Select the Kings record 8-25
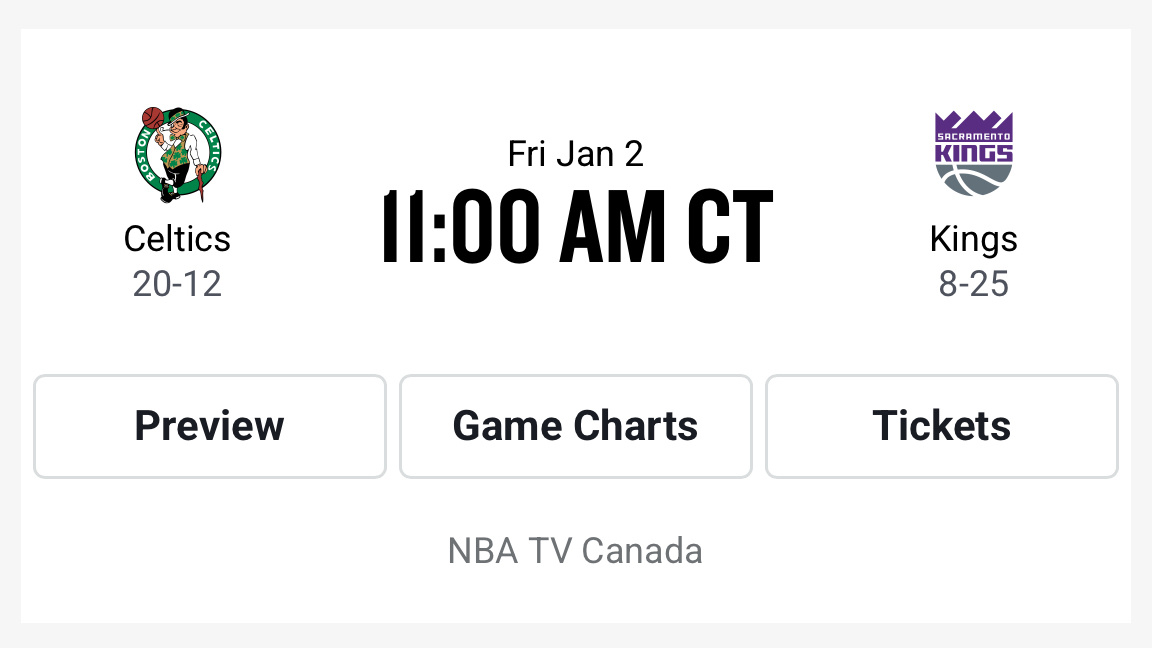 [x=974, y=284]
